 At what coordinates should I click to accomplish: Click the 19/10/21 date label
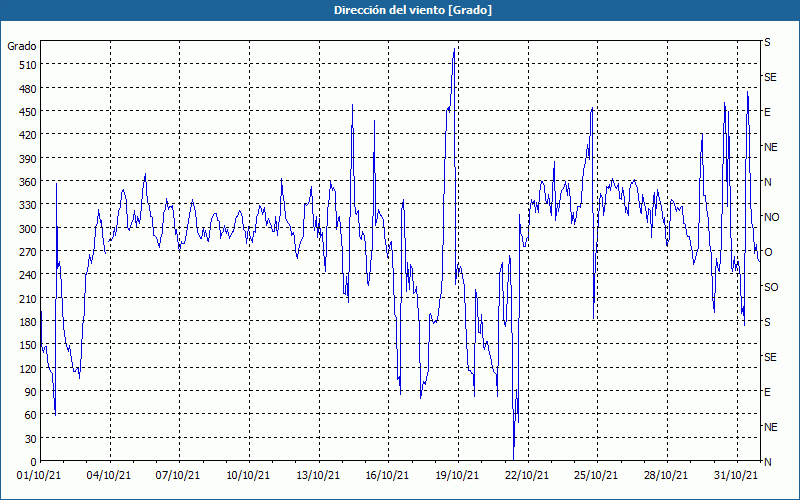coord(457,476)
